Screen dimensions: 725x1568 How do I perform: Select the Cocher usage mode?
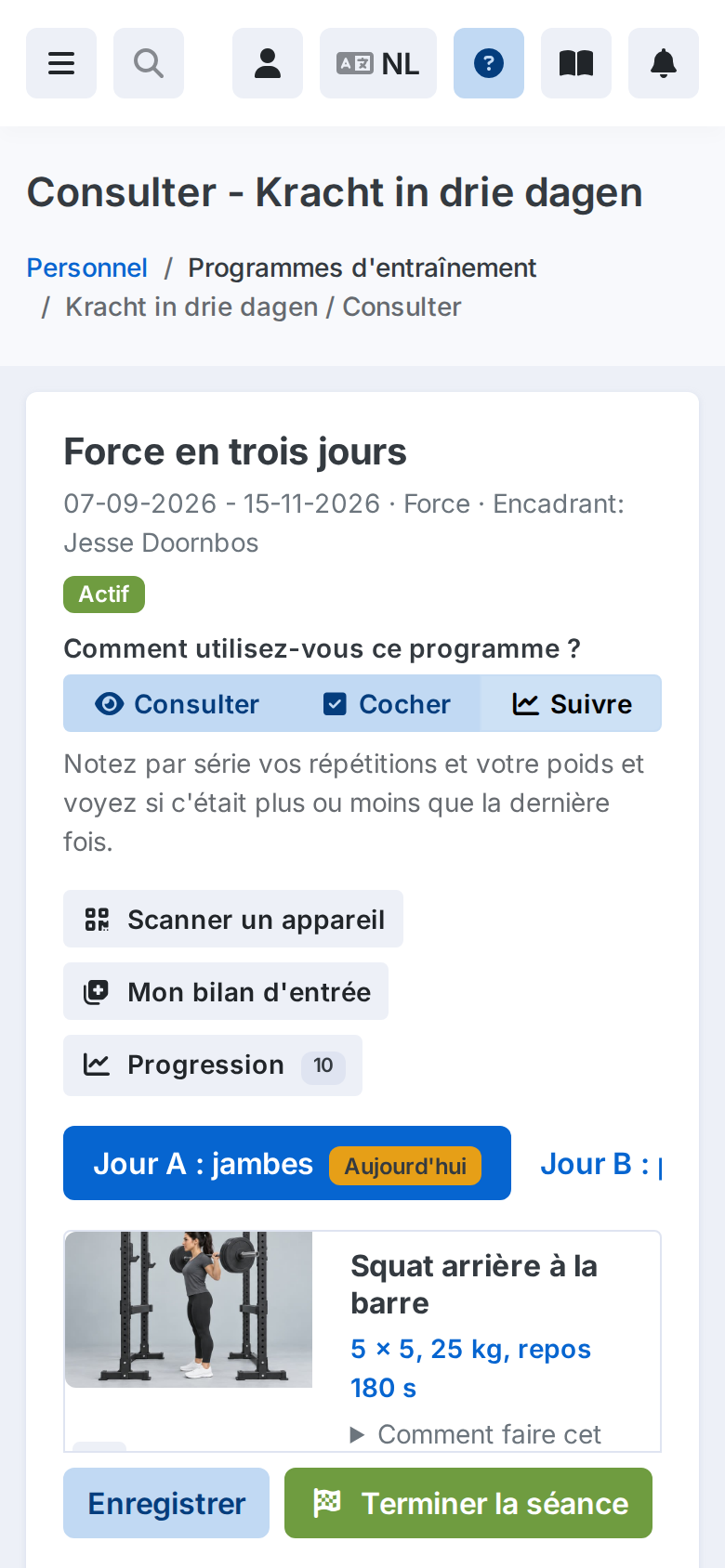click(387, 704)
